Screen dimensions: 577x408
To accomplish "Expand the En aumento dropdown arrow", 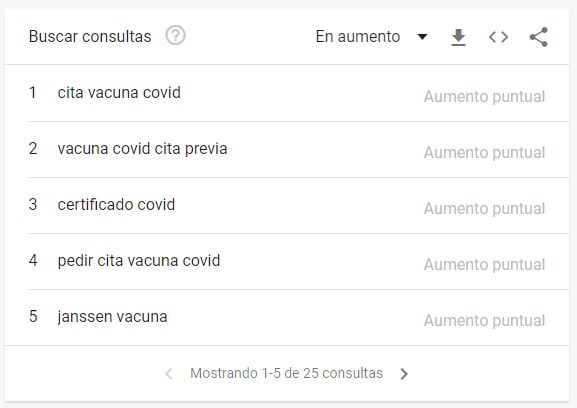I will 422,36.
